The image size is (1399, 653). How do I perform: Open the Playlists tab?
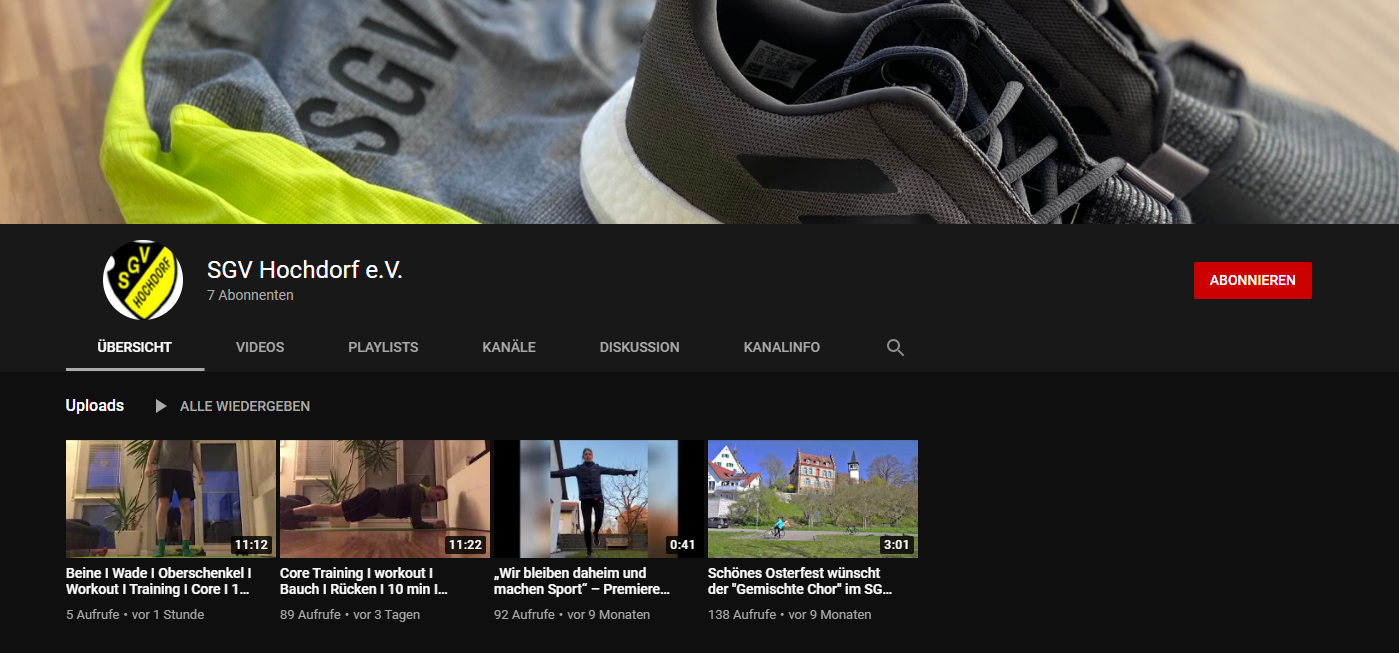[383, 348]
